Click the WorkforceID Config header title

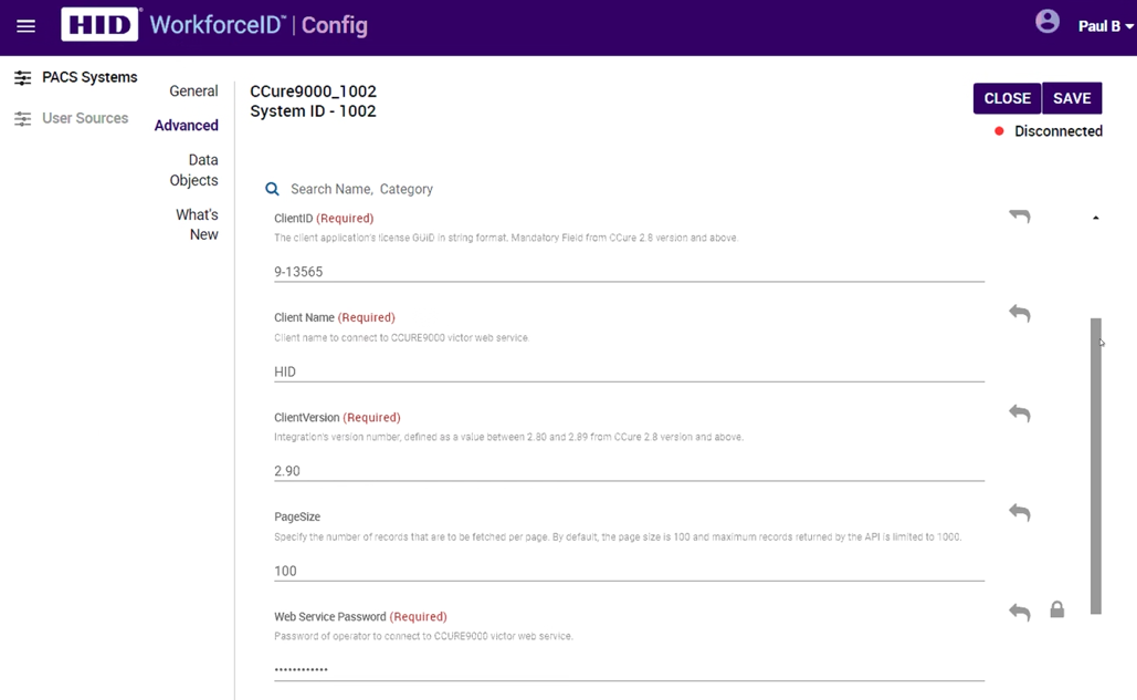(x=258, y=25)
